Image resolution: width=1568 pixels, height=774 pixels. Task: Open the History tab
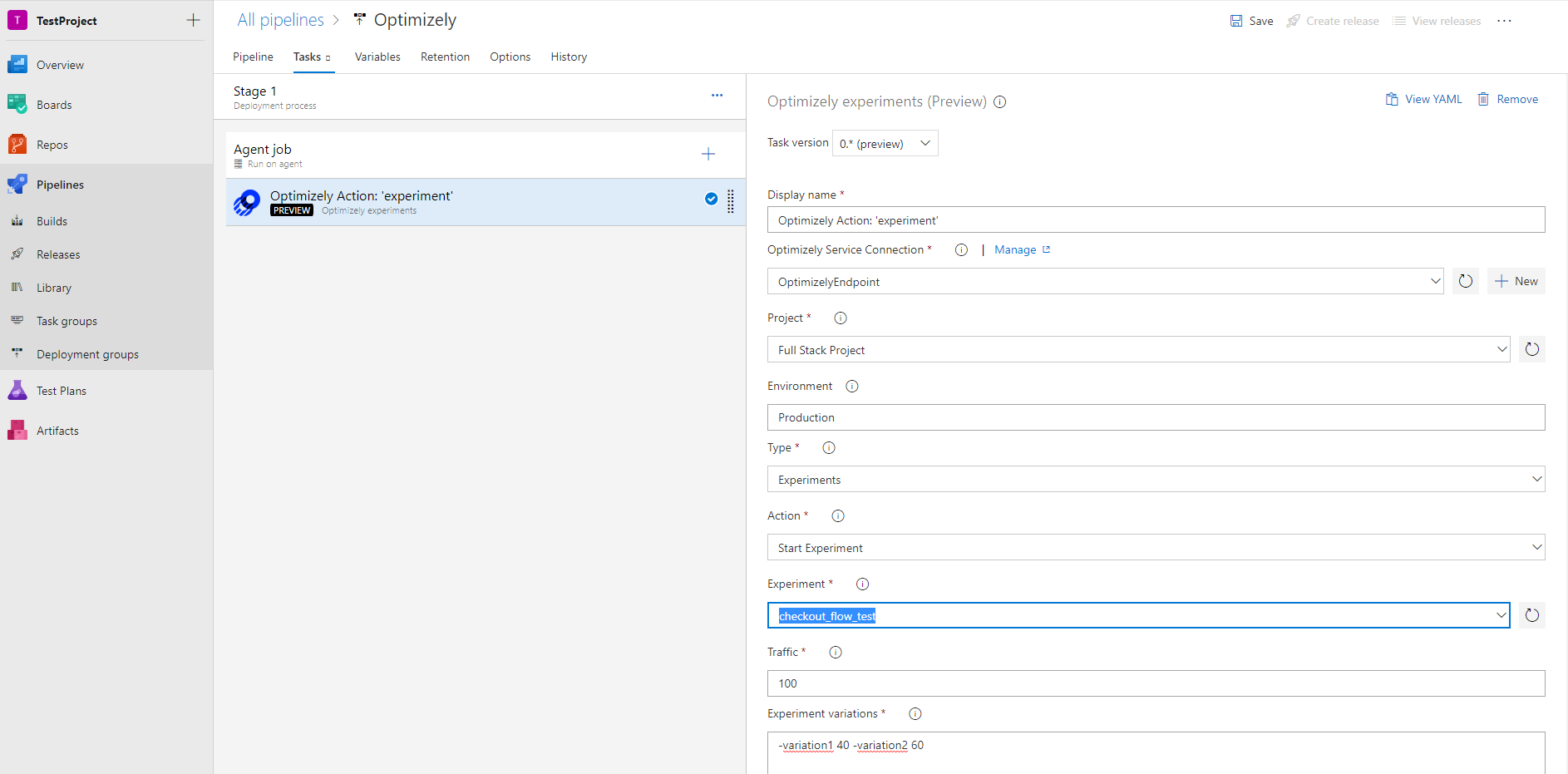(569, 57)
